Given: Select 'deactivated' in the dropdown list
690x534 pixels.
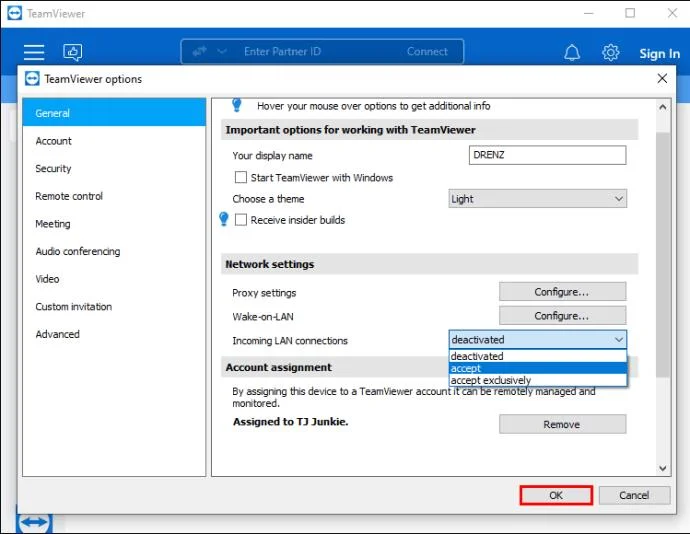Looking at the screenshot, I should pos(538,356).
